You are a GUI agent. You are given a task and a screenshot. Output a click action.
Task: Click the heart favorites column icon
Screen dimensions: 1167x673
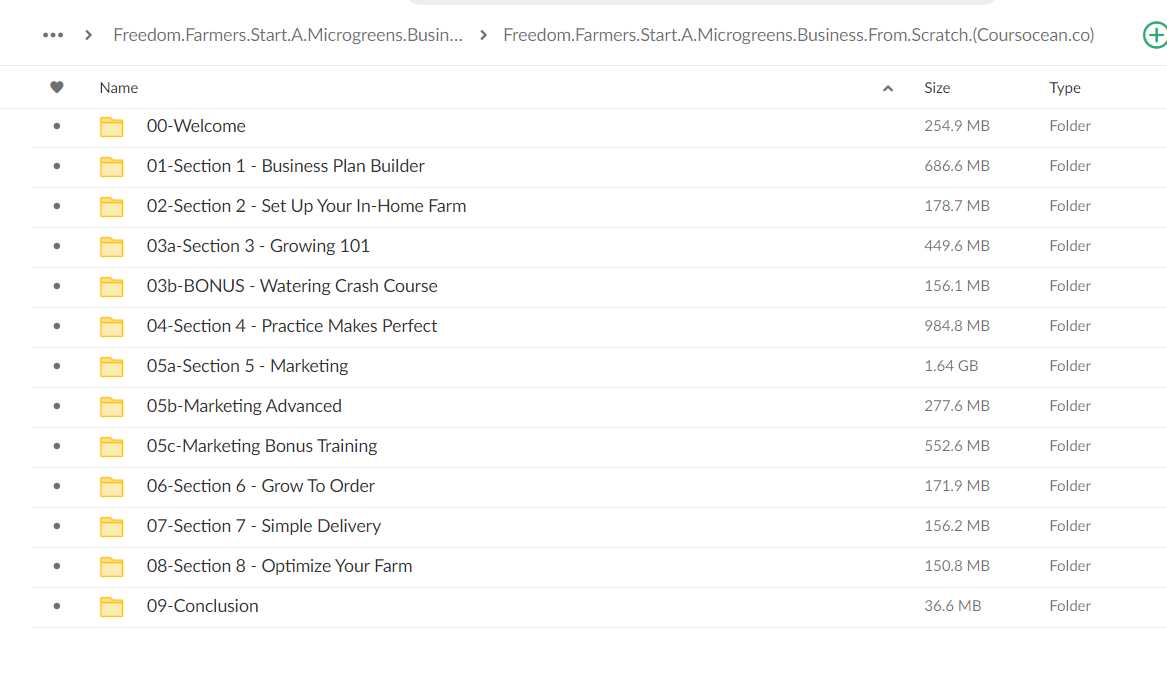tap(57, 87)
